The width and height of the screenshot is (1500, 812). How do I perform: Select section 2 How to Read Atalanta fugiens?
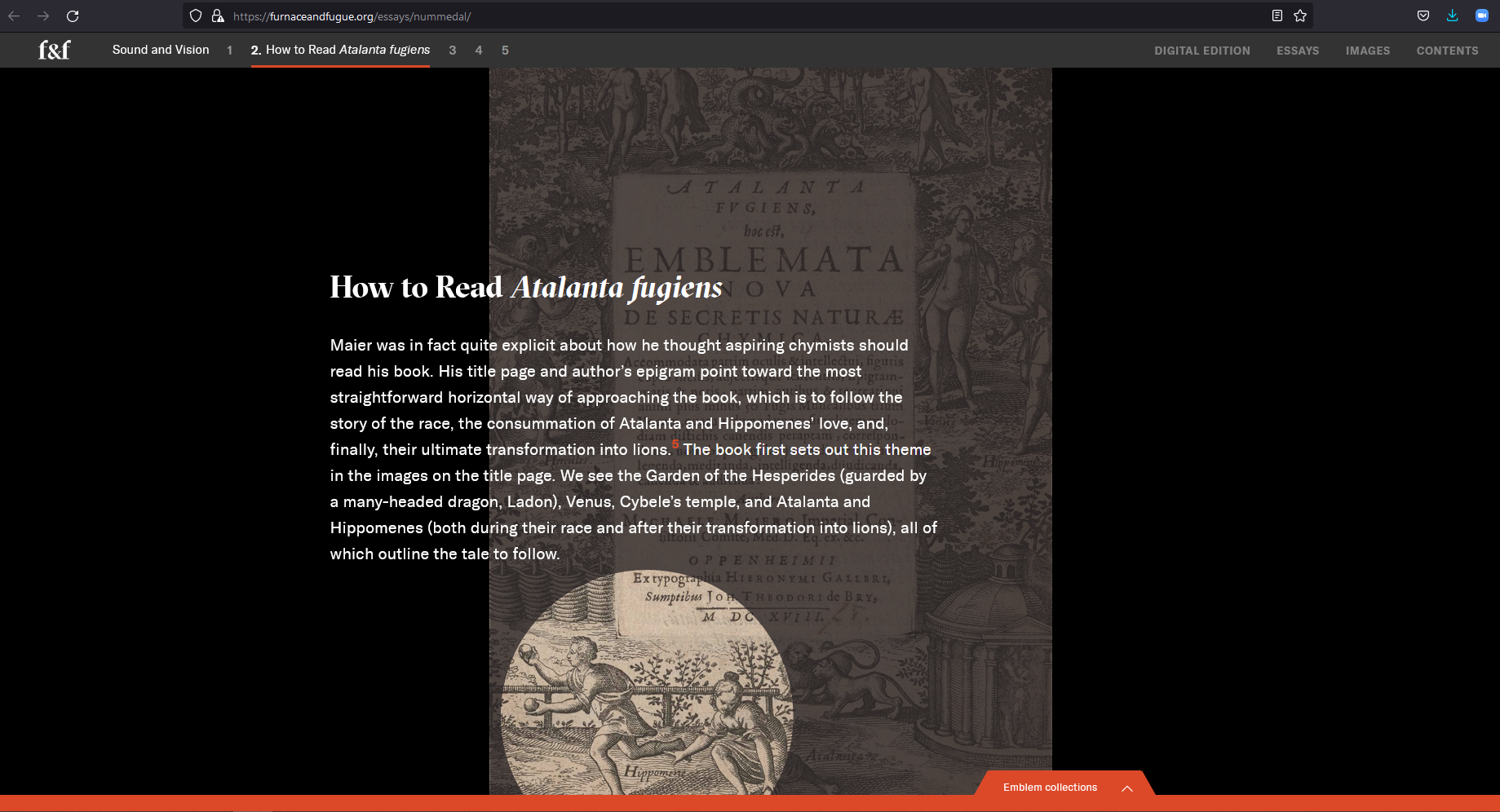(x=340, y=50)
